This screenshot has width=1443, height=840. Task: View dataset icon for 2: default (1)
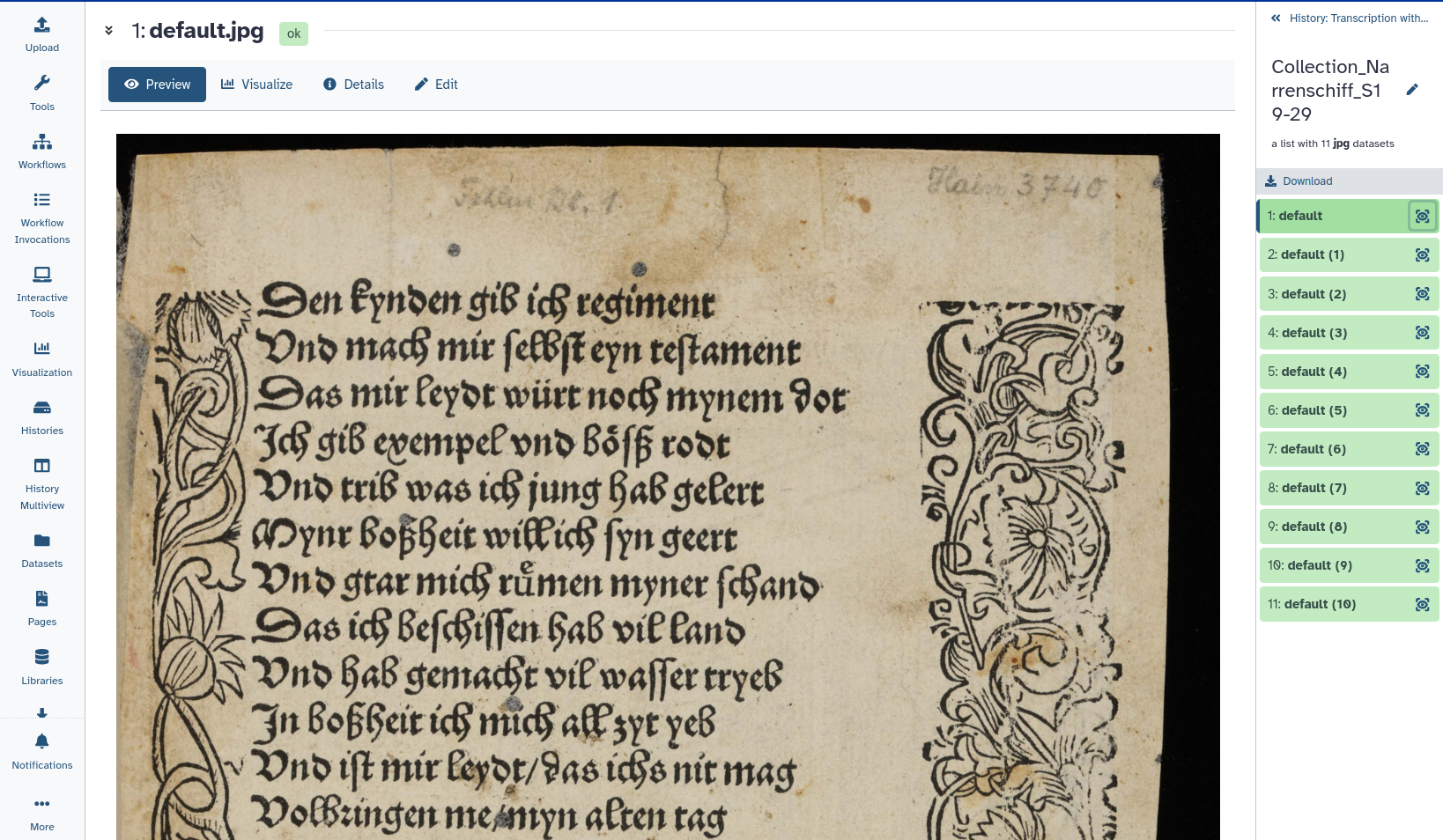click(x=1423, y=254)
